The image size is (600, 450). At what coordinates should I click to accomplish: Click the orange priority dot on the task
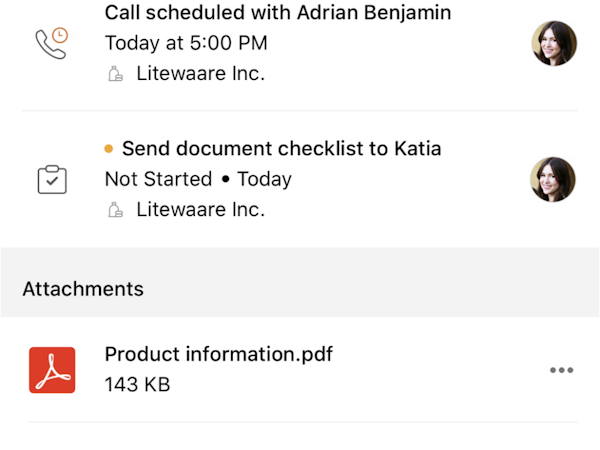[x=109, y=149]
